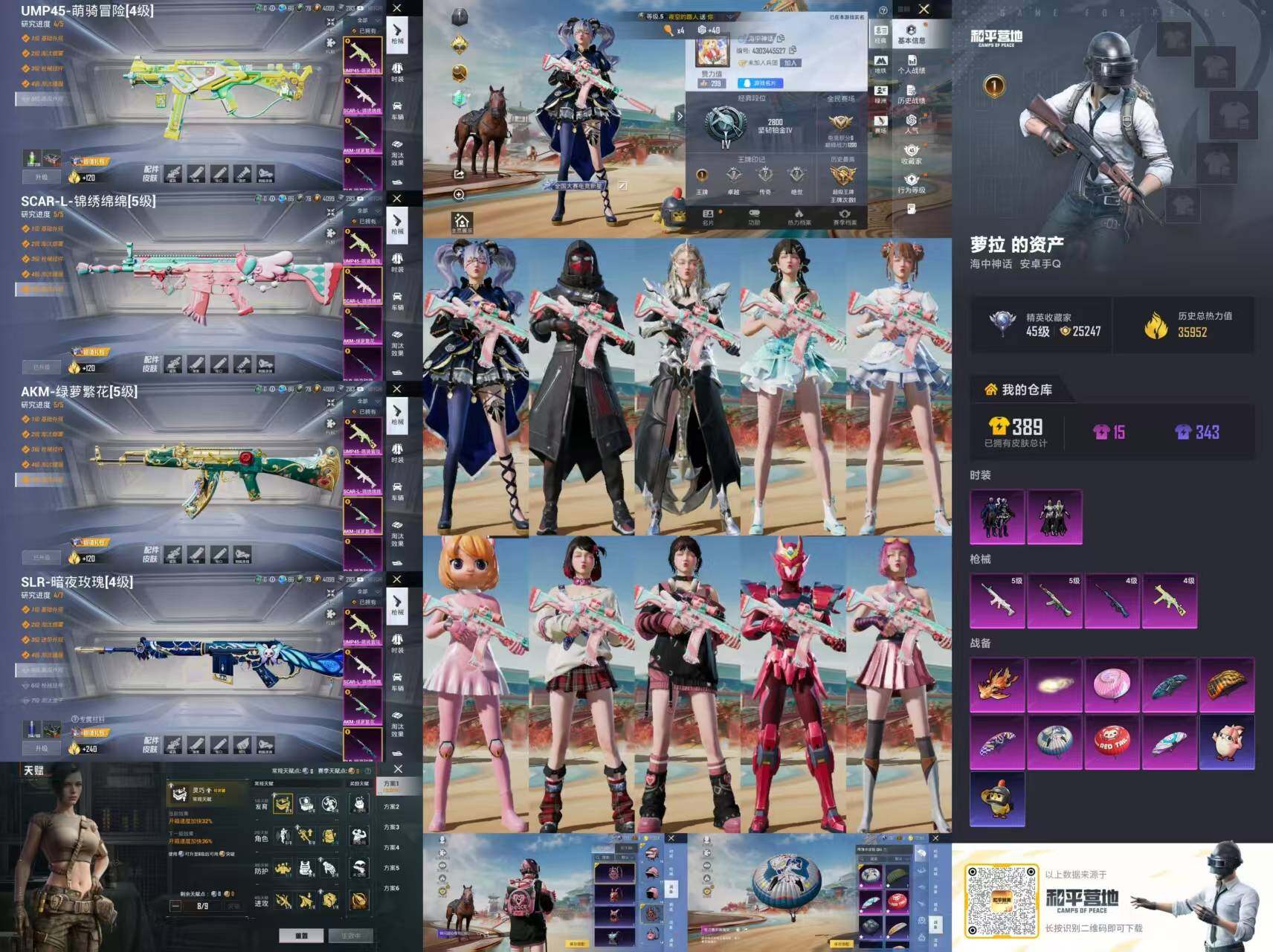1273x952 pixels.
Task: Click the last 配件皮肤 slot in the SLR-暗夜玫瑰 panel
Action: click(x=265, y=744)
